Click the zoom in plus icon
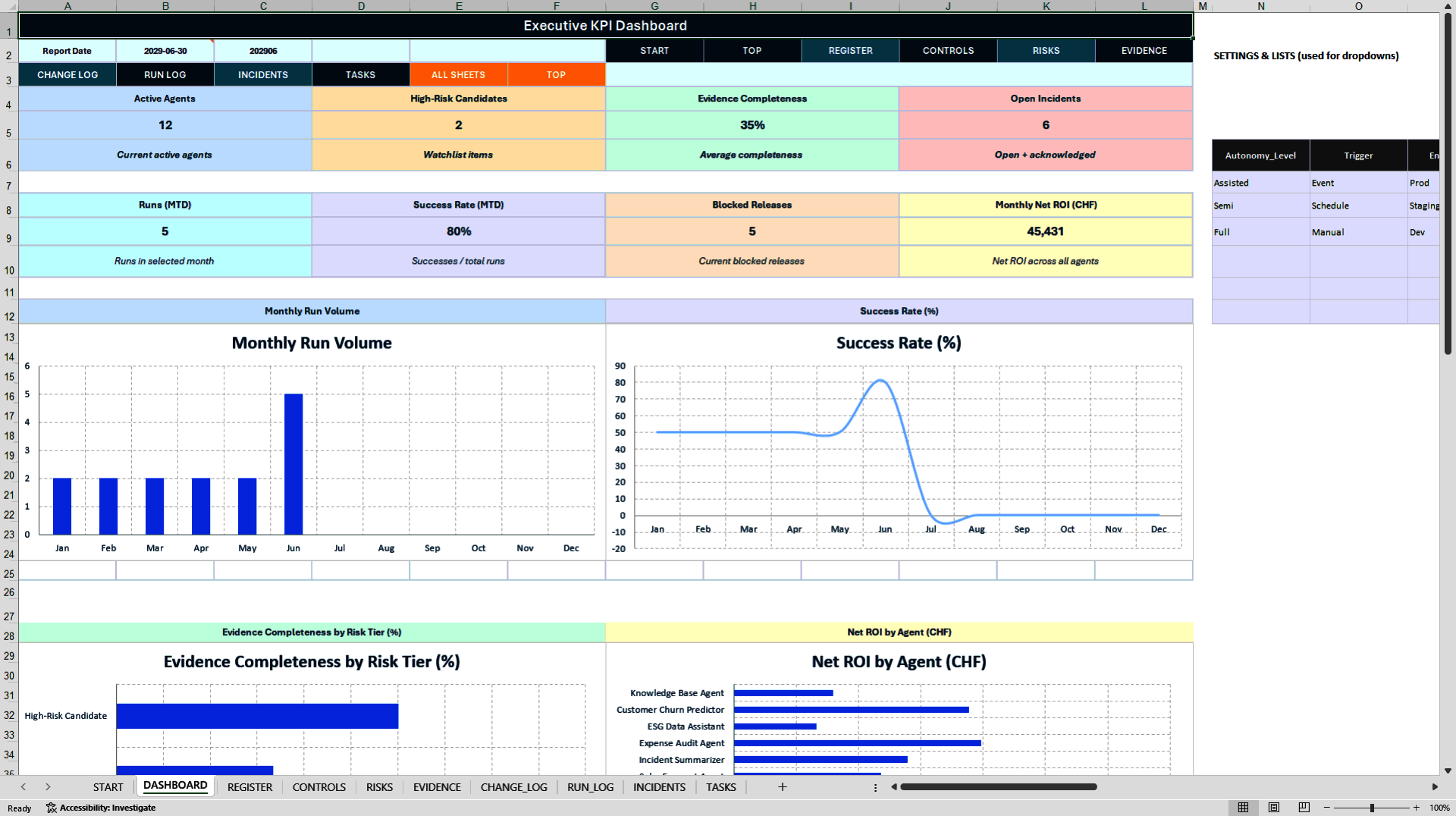The height and width of the screenshot is (816, 1456). pos(1416,808)
